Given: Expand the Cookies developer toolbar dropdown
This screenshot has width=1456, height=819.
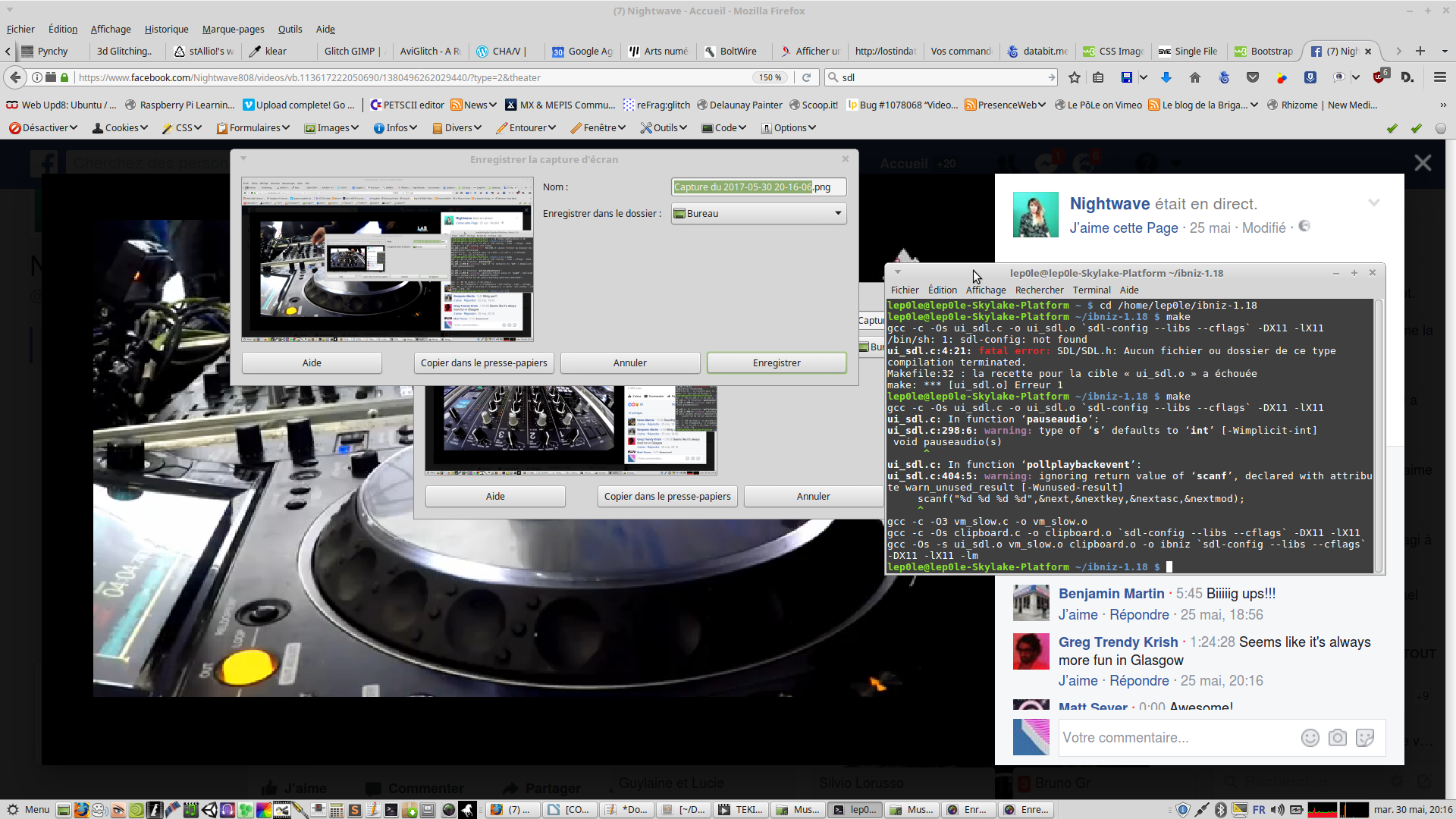Looking at the screenshot, I should coord(121,128).
